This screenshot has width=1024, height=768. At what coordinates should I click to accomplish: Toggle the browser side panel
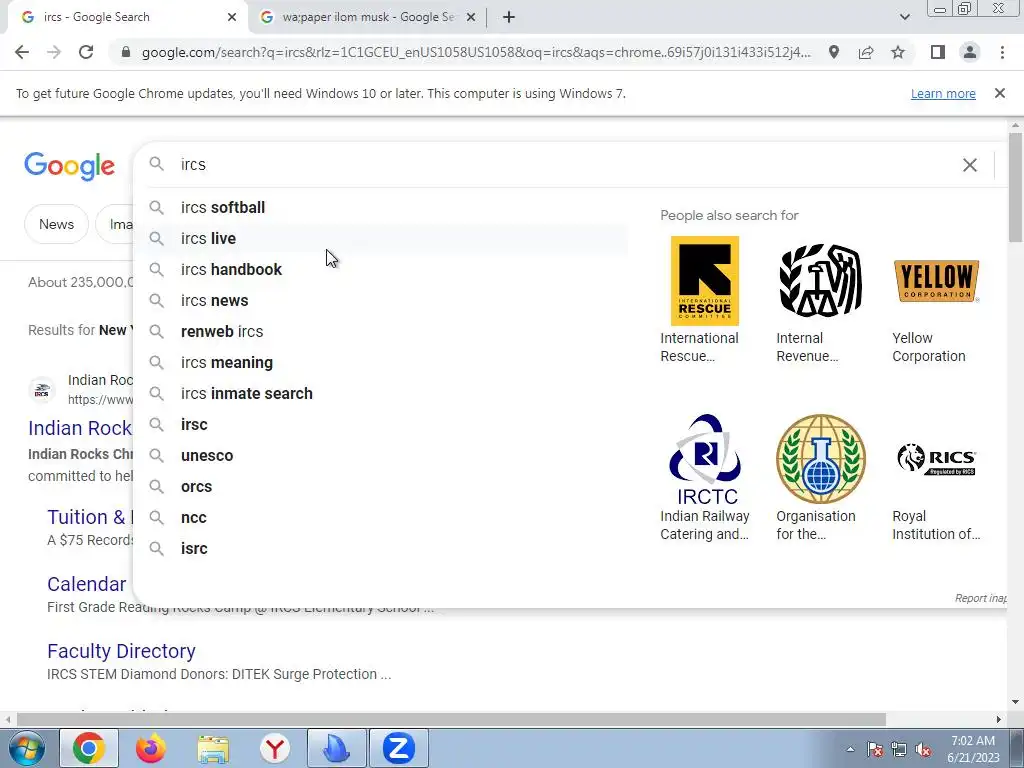tap(938, 52)
